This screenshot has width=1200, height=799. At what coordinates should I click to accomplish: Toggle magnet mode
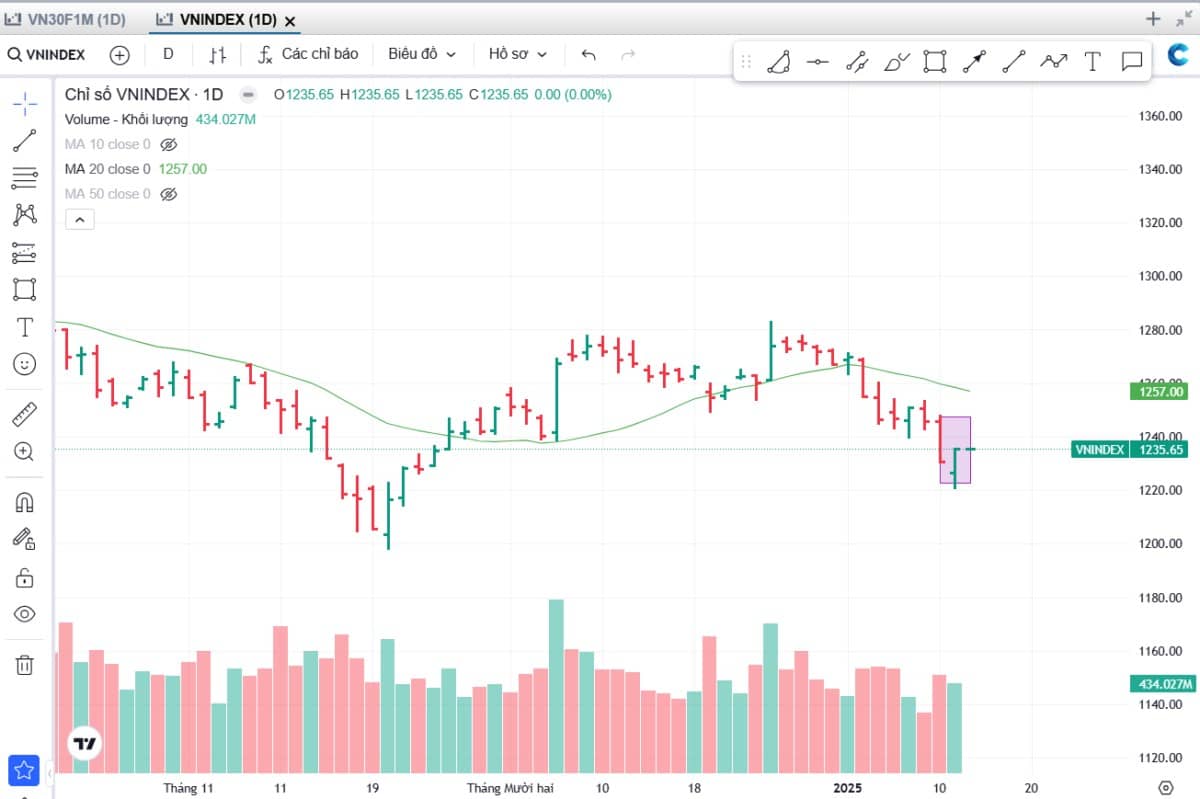tap(25, 501)
